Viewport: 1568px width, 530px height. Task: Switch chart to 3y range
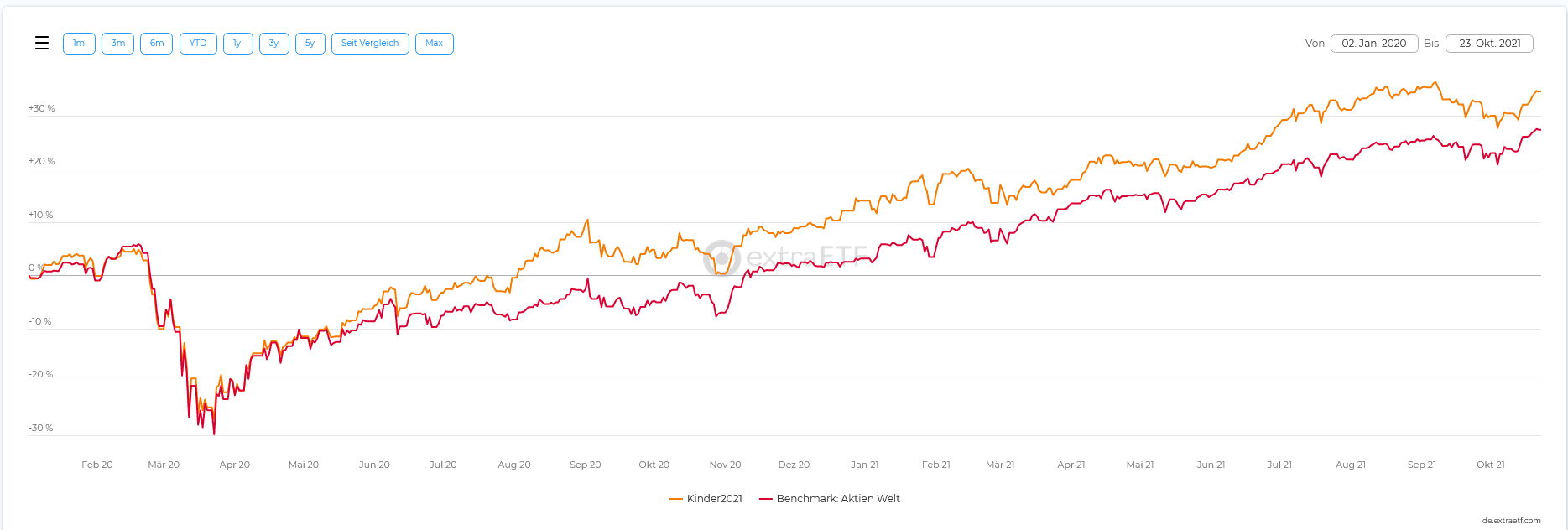[x=274, y=44]
